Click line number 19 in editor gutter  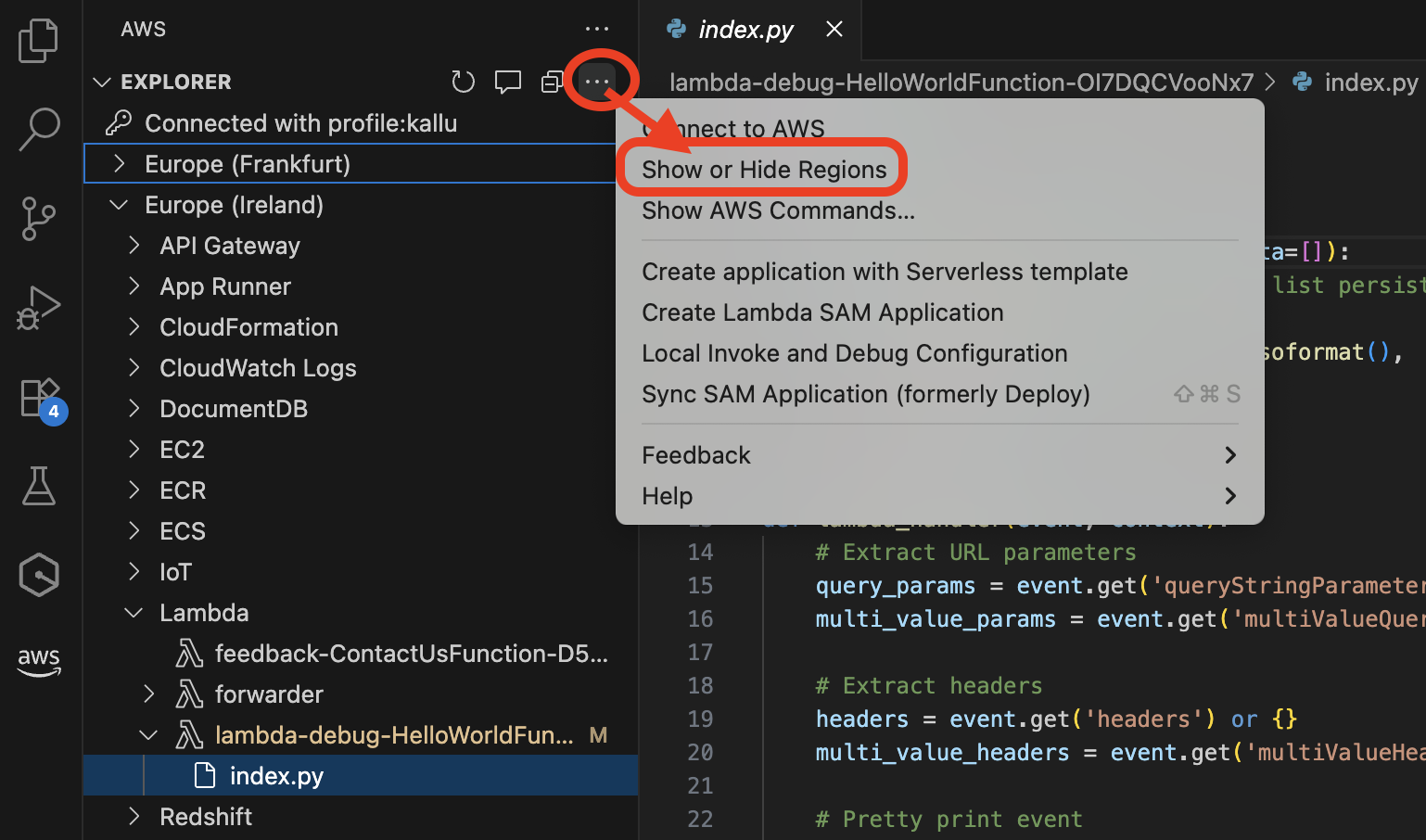click(700, 719)
